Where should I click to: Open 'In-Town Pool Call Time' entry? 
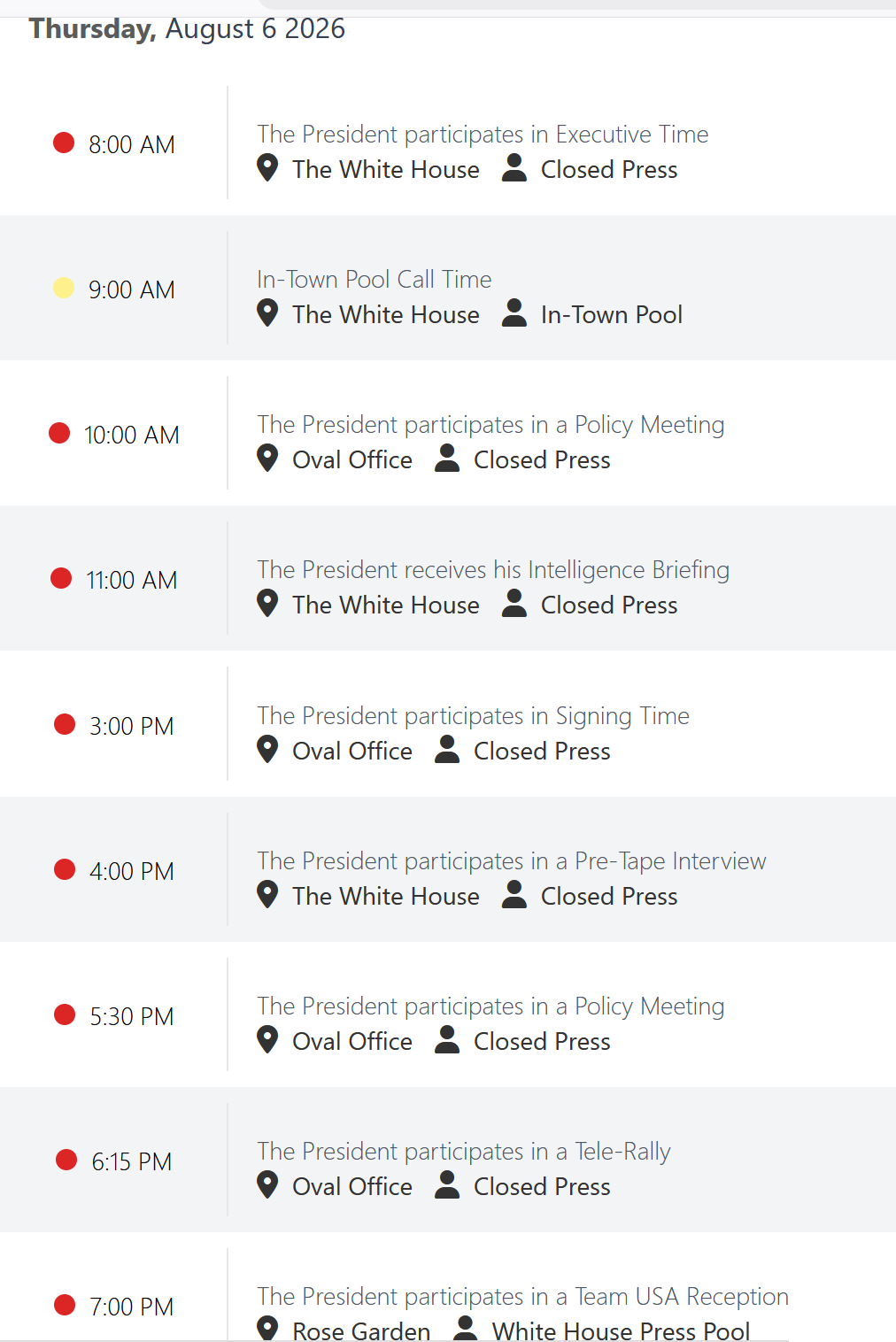(375, 280)
